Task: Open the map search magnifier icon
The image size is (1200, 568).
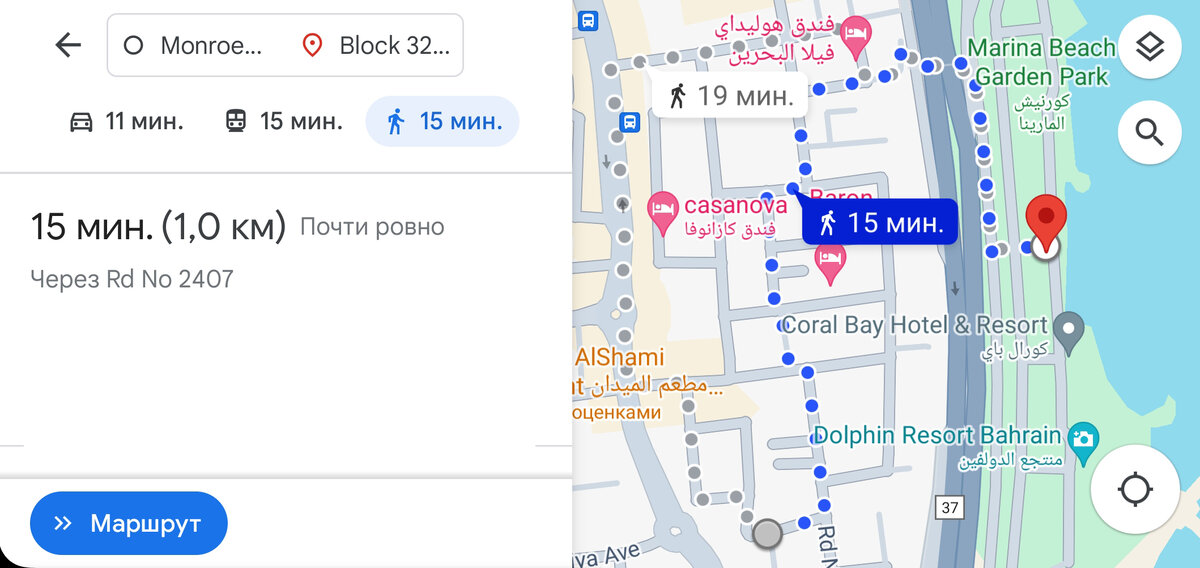Action: point(1150,131)
